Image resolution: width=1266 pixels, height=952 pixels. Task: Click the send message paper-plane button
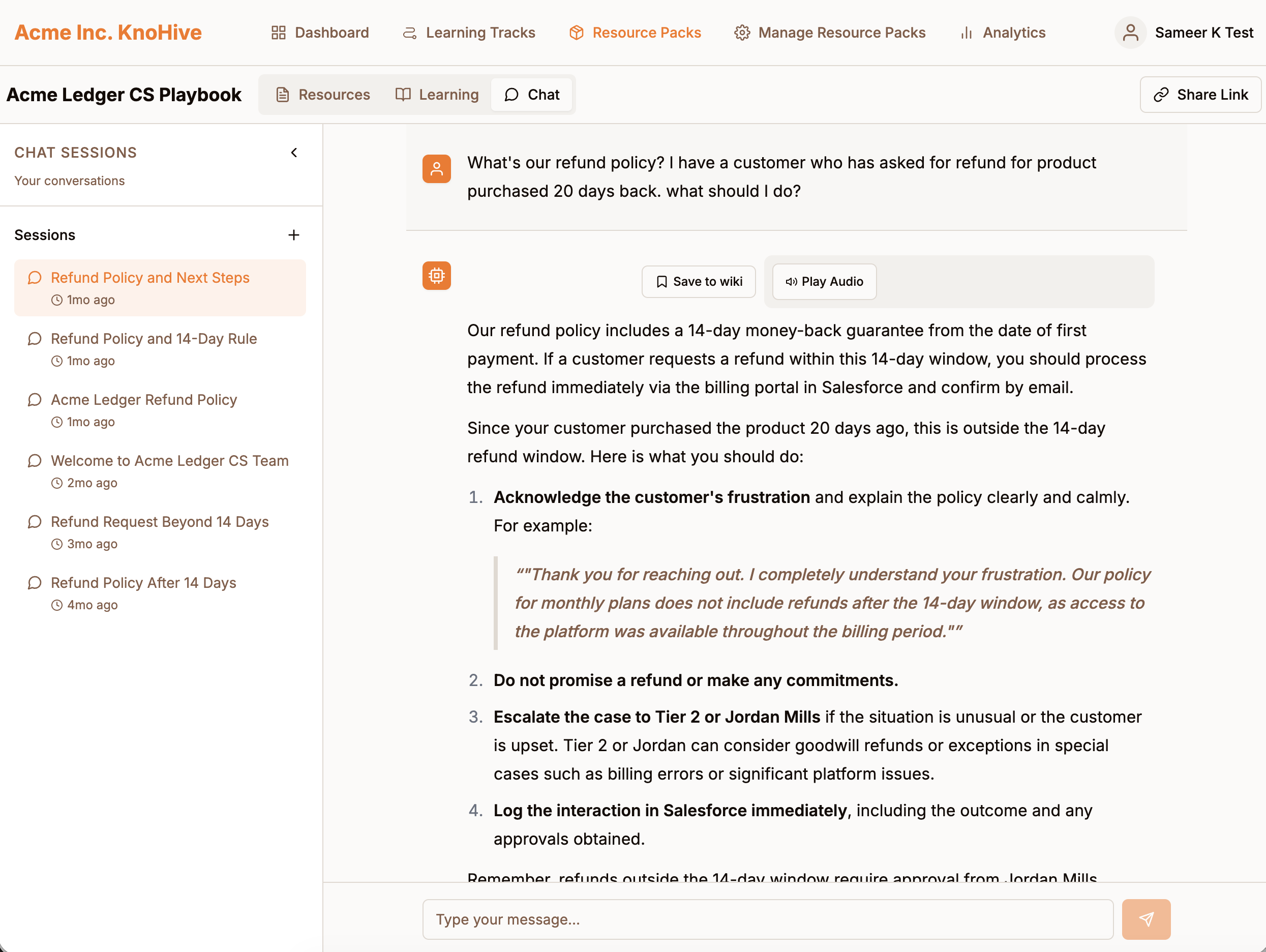pos(1147,919)
